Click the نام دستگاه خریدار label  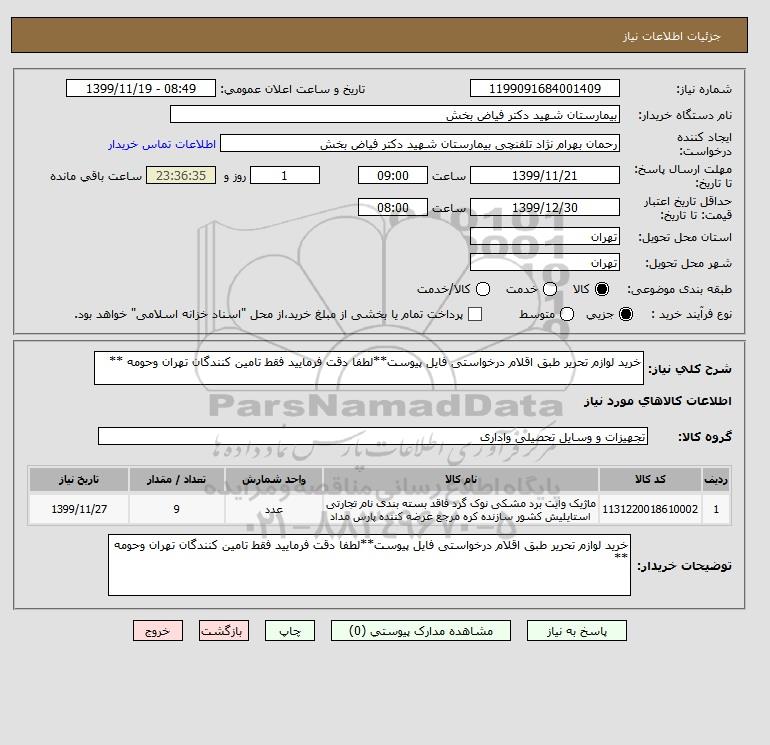(685, 115)
